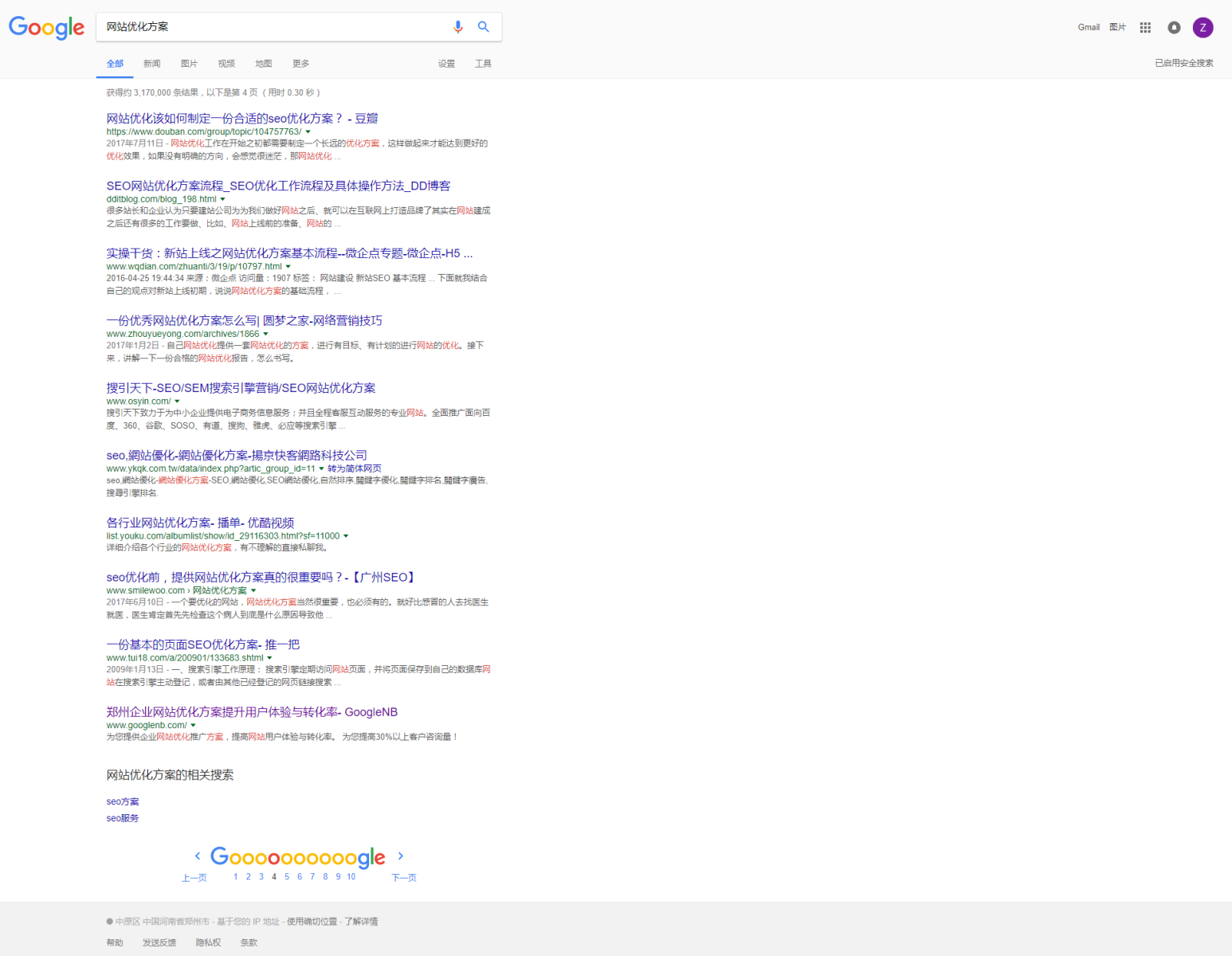This screenshot has width=1232, height=956.
Task: Click related search seo方案
Action: pyautogui.click(x=123, y=801)
